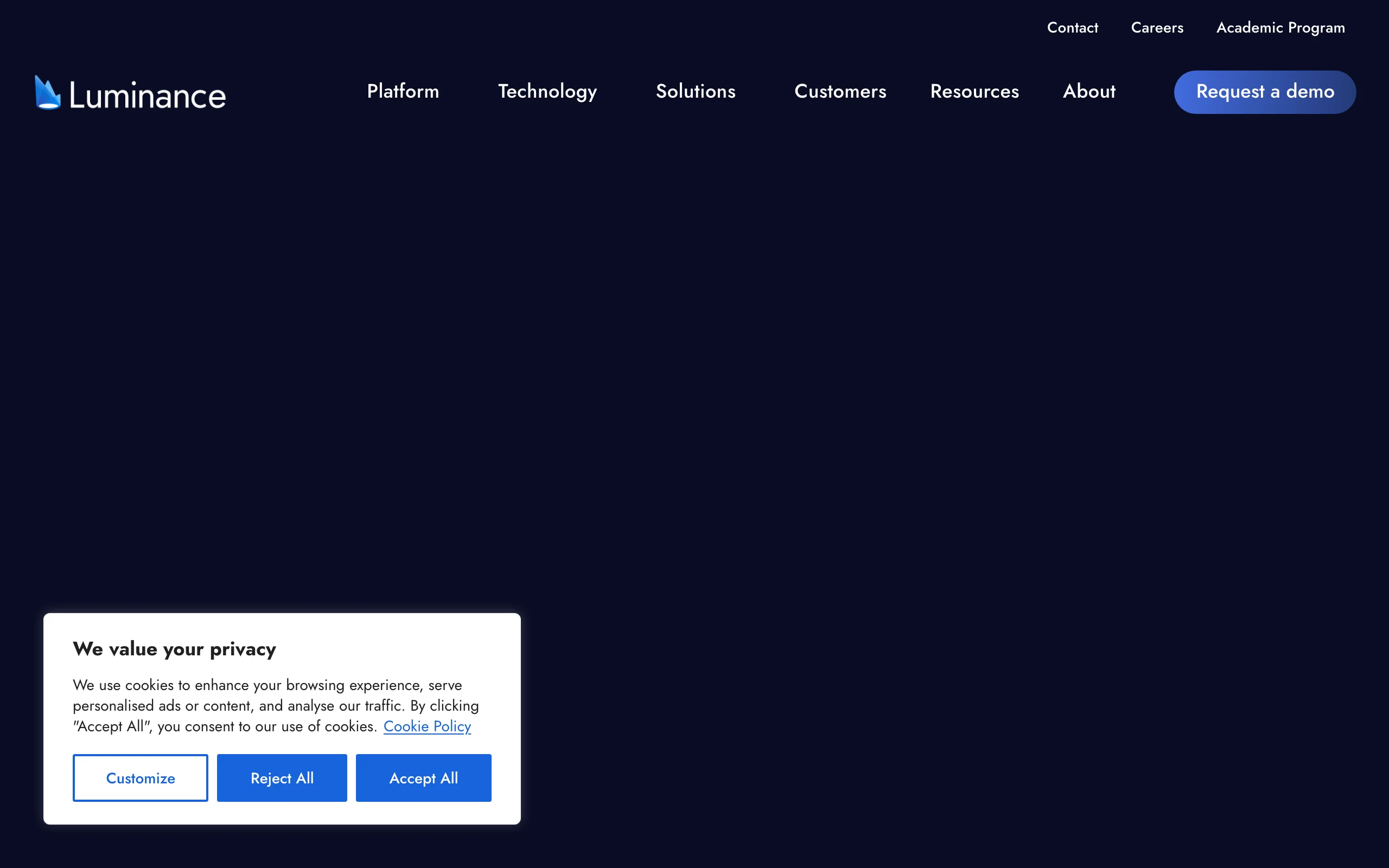Viewport: 1389px width, 868px height.
Task: Click the 'We value your privacy' heading
Action: pos(175,649)
